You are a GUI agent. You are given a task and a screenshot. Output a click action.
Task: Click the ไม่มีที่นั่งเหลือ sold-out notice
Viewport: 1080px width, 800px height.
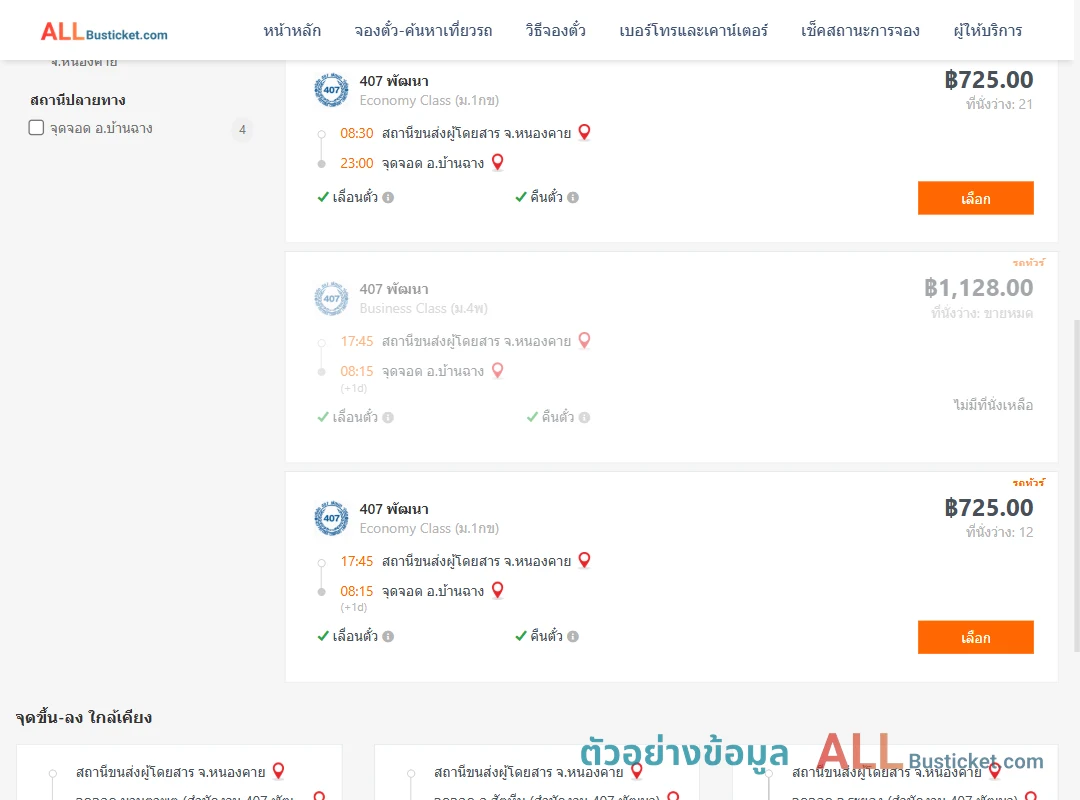(993, 405)
